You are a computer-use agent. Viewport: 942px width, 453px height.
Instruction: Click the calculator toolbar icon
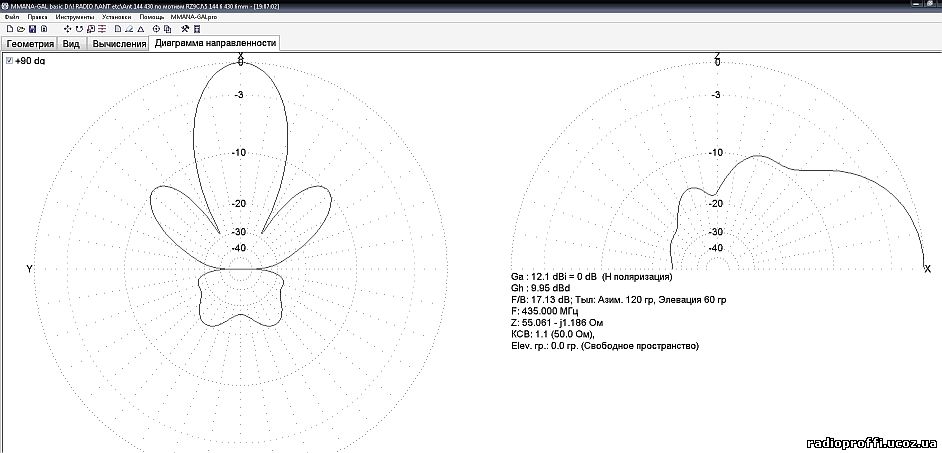(x=197, y=29)
